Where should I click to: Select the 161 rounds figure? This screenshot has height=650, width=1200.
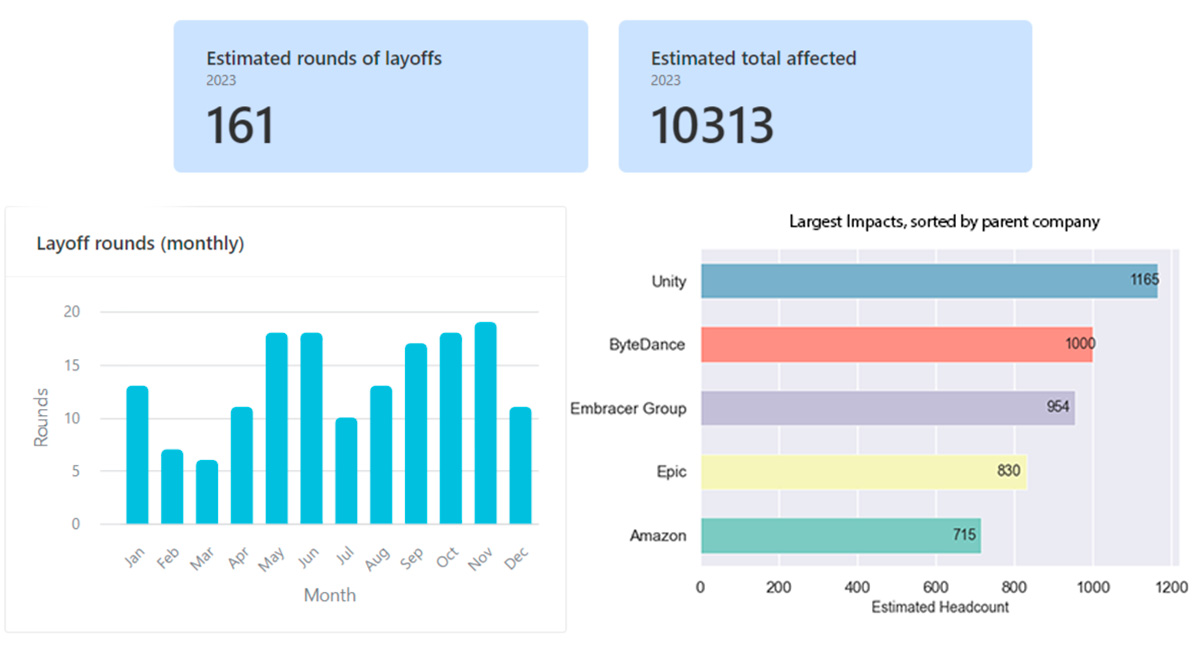coord(240,125)
